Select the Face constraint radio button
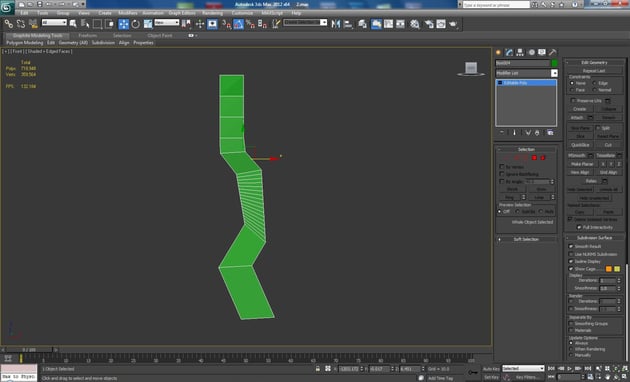The width and height of the screenshot is (630, 382). point(572,90)
